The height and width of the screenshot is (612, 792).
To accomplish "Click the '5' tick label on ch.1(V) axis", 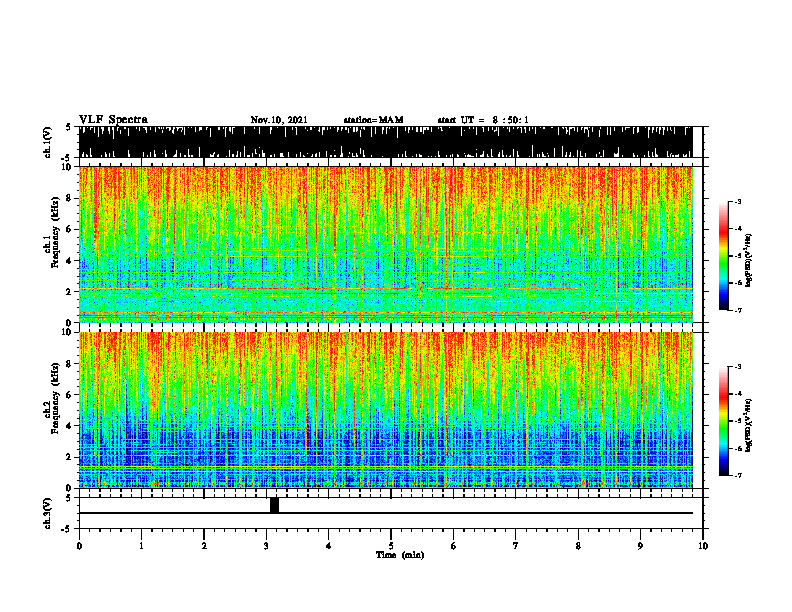I will (68, 127).
